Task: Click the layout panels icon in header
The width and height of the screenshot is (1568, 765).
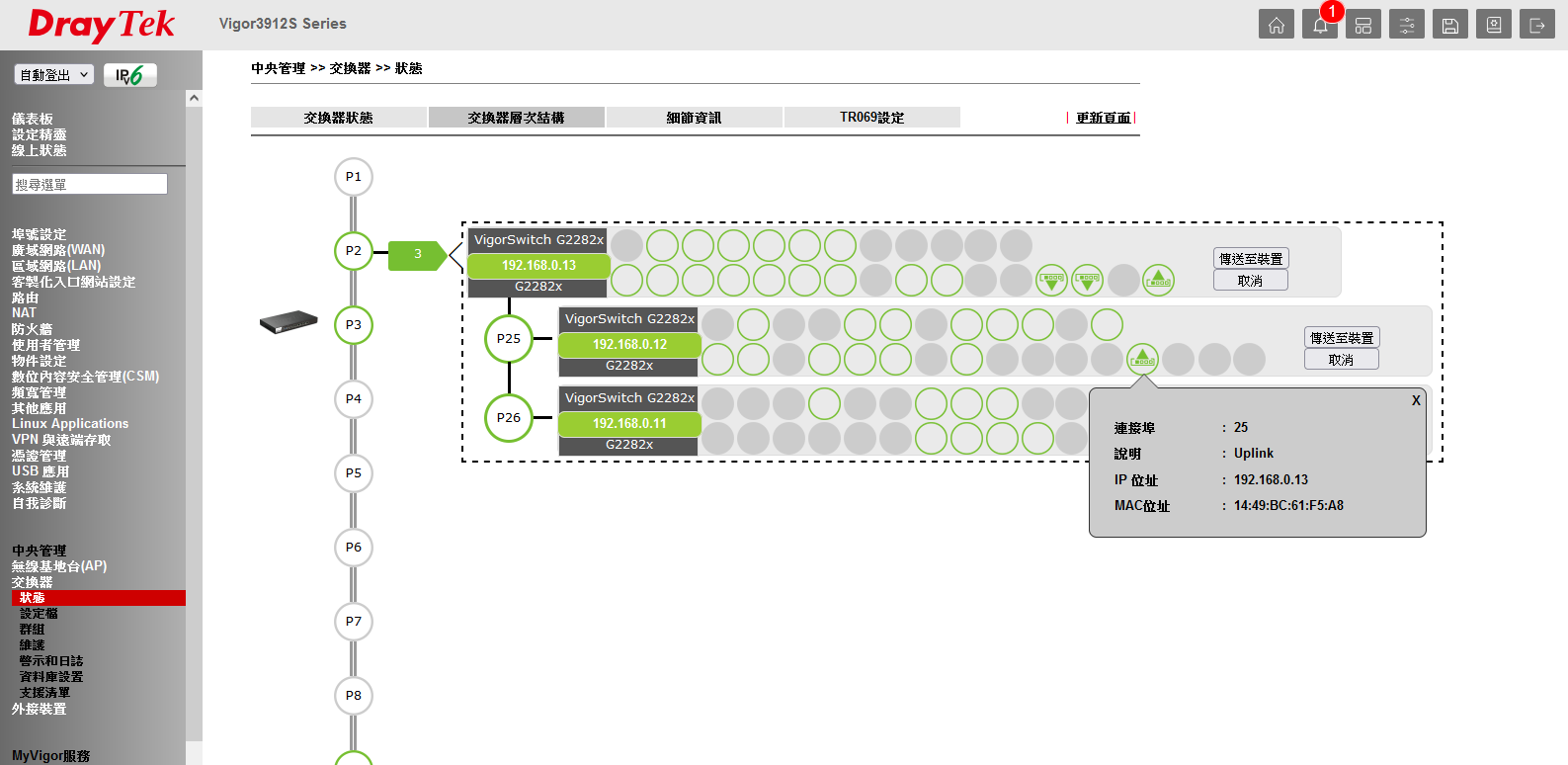Action: [1362, 25]
